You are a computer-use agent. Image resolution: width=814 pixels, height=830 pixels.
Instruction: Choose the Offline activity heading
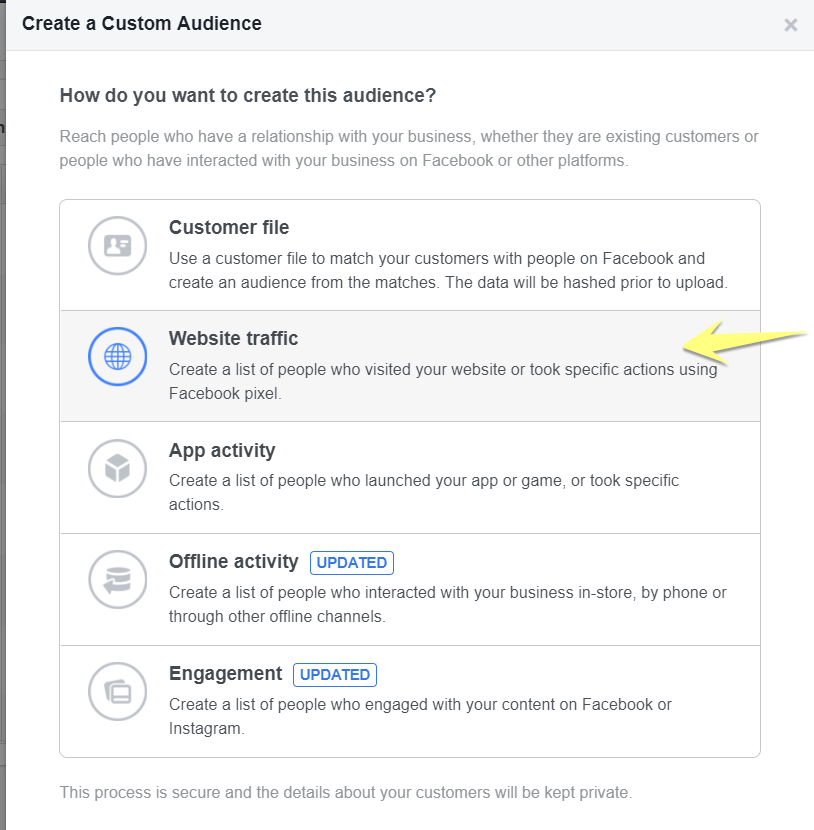[x=233, y=562]
